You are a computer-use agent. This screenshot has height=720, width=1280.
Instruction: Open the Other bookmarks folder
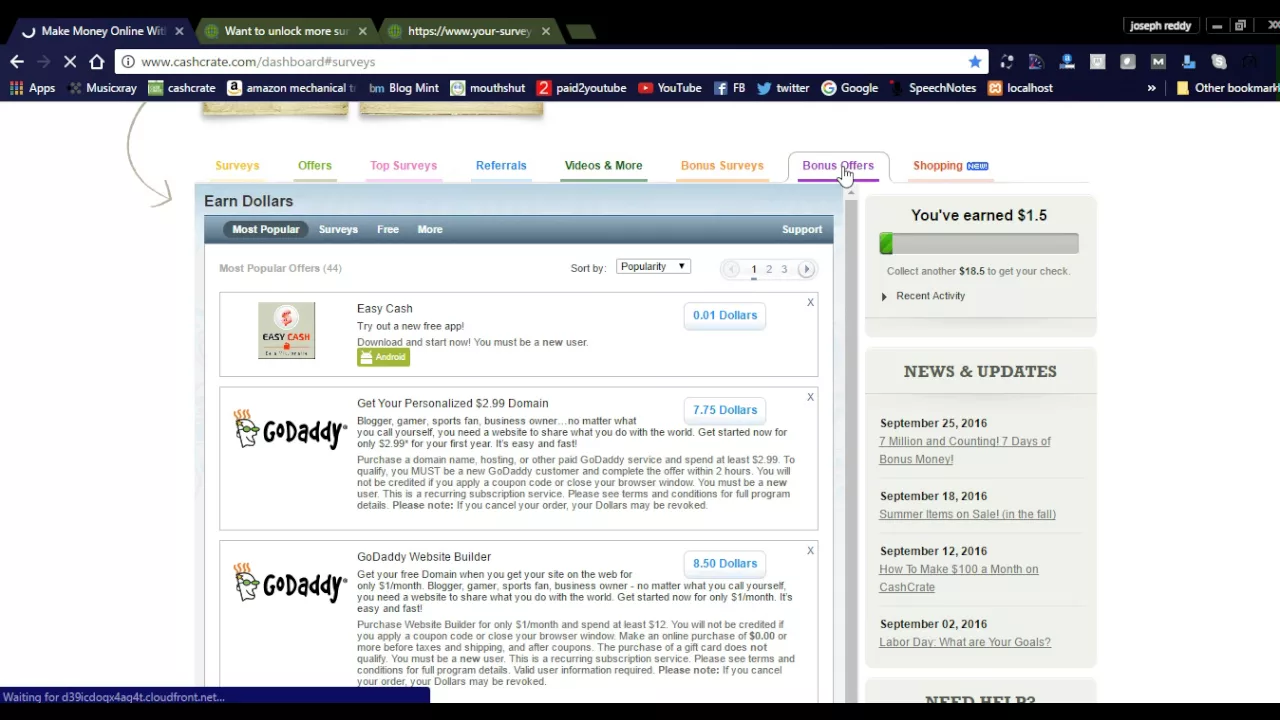[1227, 88]
